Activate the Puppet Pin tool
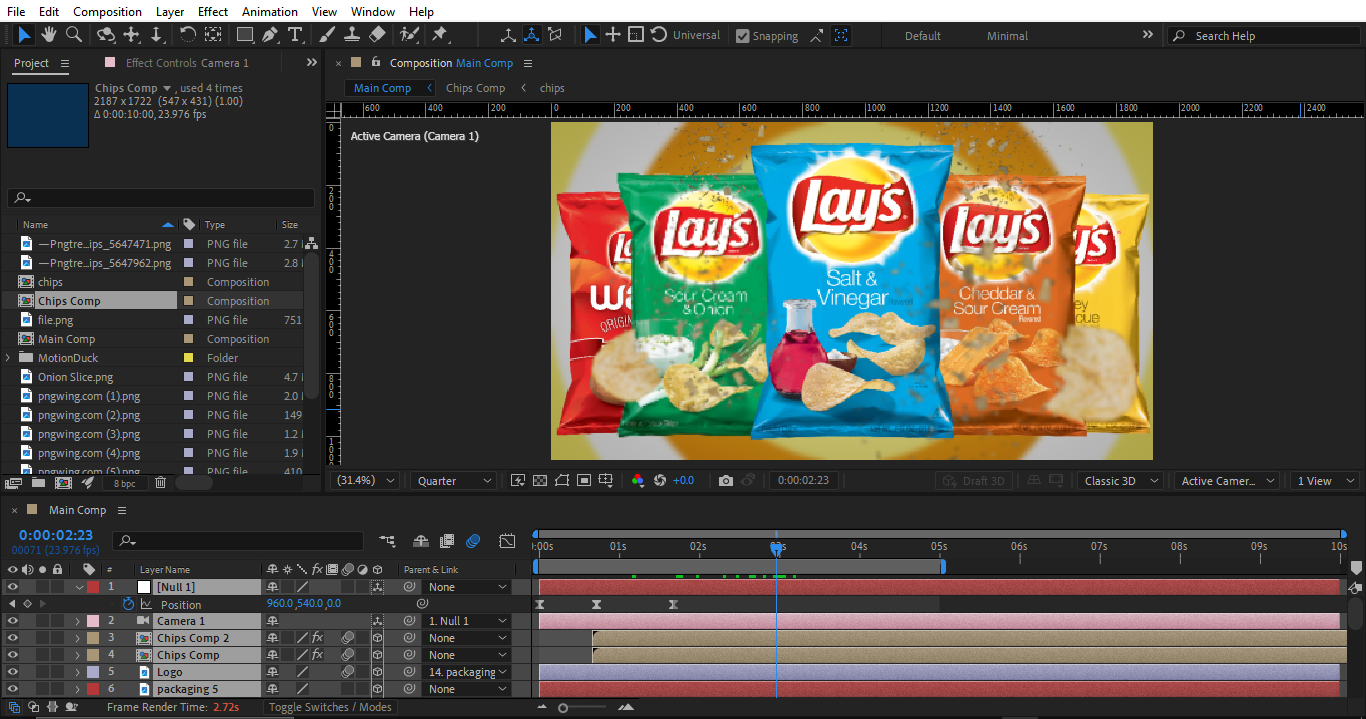This screenshot has height=719, width=1366. coord(439,35)
